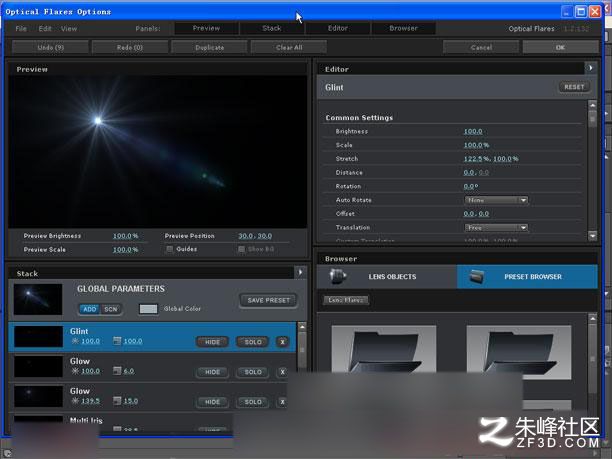Edit the Preview Brightness value

(x=125, y=236)
